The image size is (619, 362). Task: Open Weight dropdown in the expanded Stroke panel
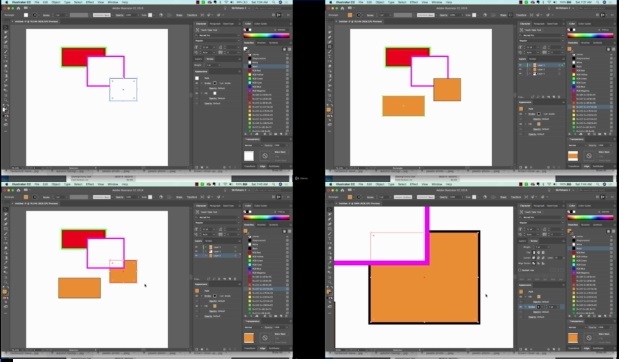pos(549,247)
